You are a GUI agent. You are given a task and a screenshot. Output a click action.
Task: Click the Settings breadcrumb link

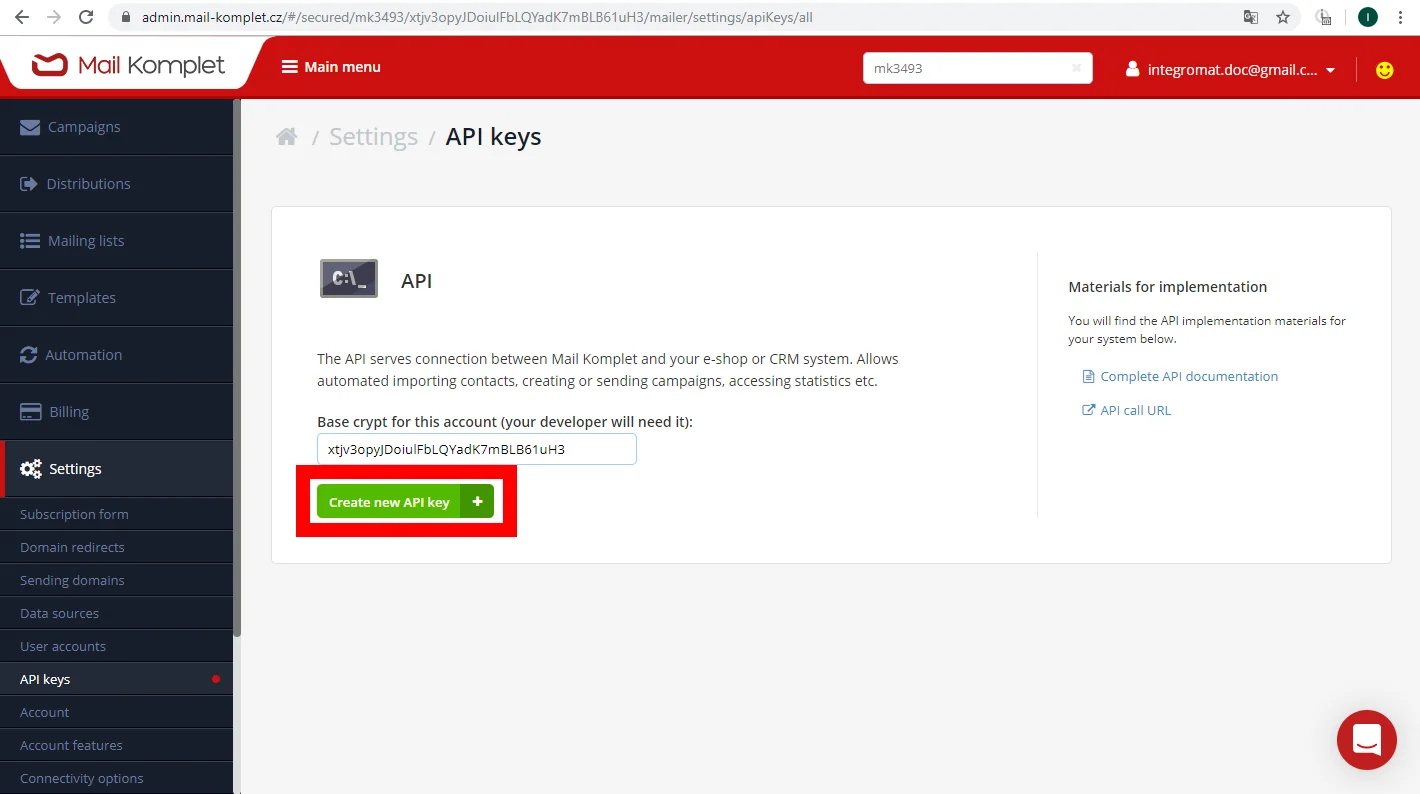(373, 137)
